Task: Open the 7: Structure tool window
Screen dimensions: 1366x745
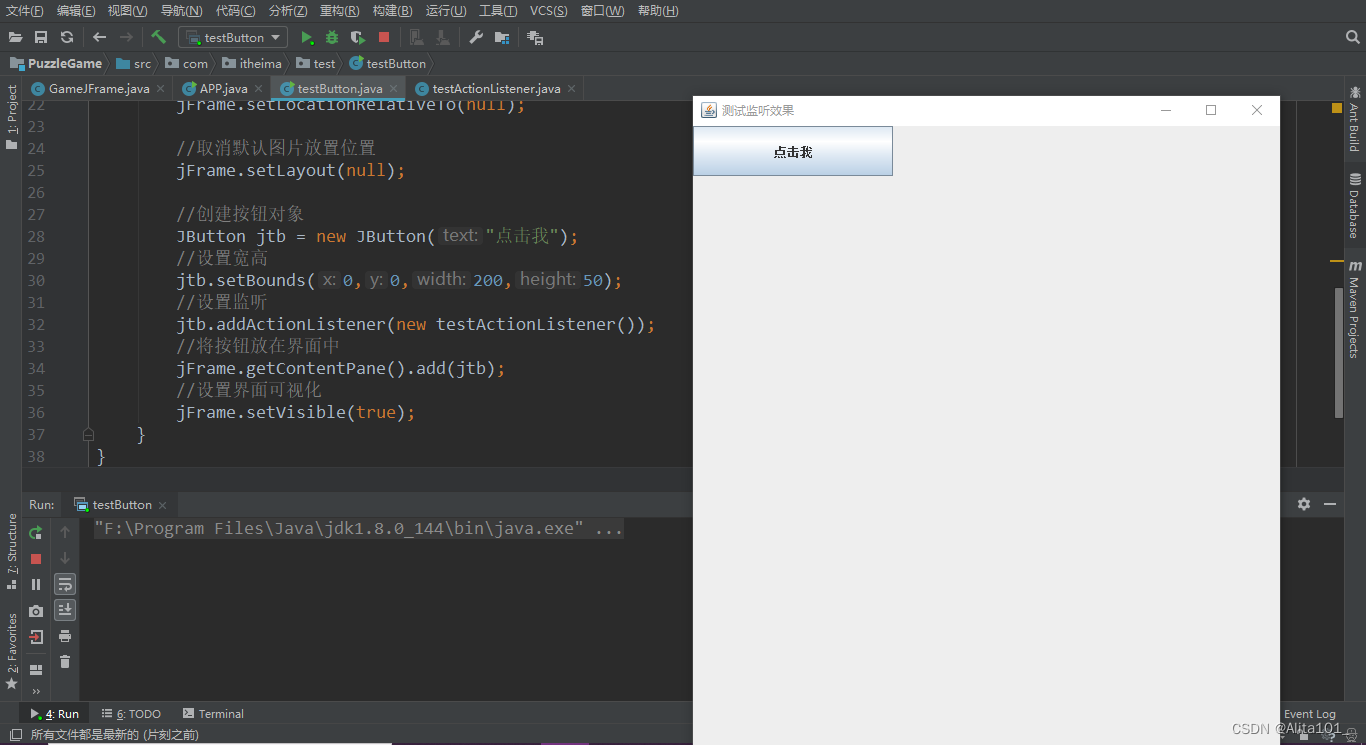Action: tap(12, 551)
